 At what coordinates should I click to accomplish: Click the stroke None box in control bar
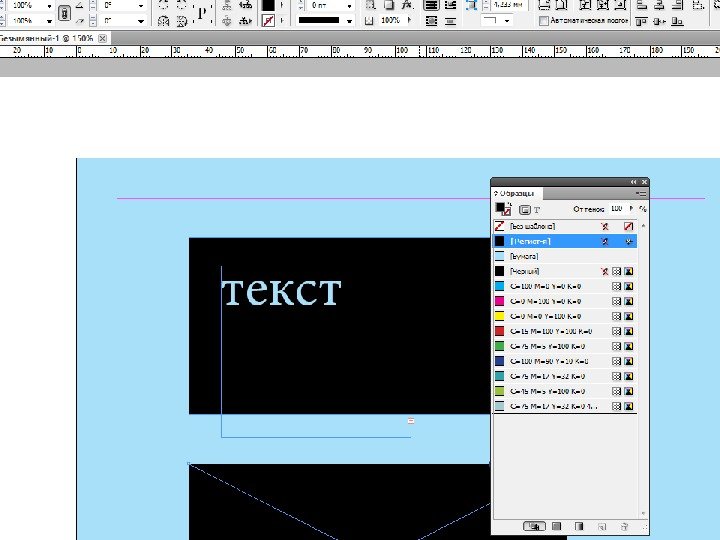tap(268, 21)
